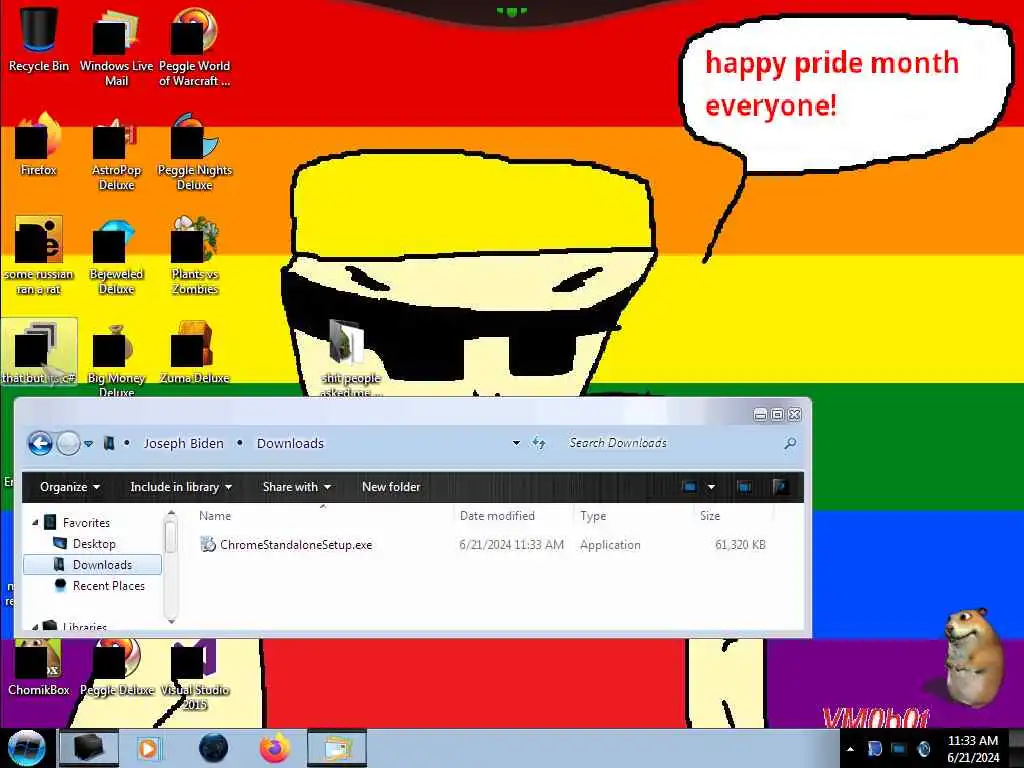The width and height of the screenshot is (1024, 768).
Task: Open the Share with dropdown
Action: tap(296, 487)
